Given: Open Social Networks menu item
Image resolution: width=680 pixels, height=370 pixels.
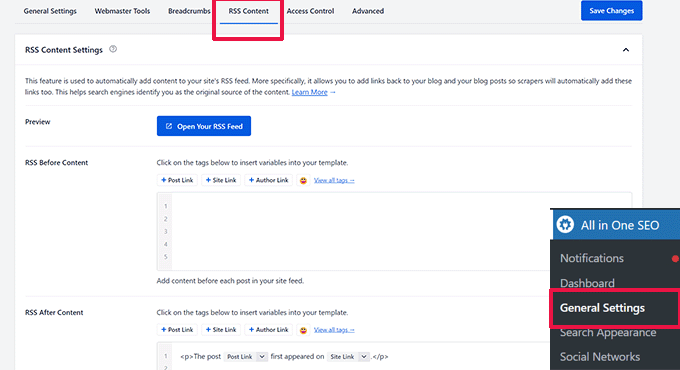Looking at the screenshot, I should coord(600,357).
